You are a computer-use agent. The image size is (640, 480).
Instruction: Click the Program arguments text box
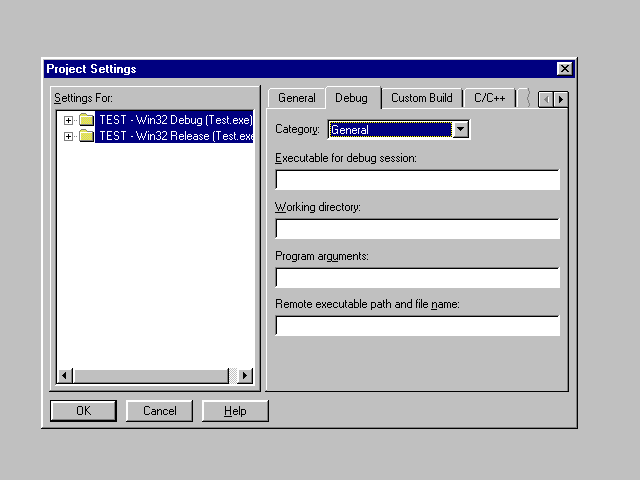click(417, 278)
